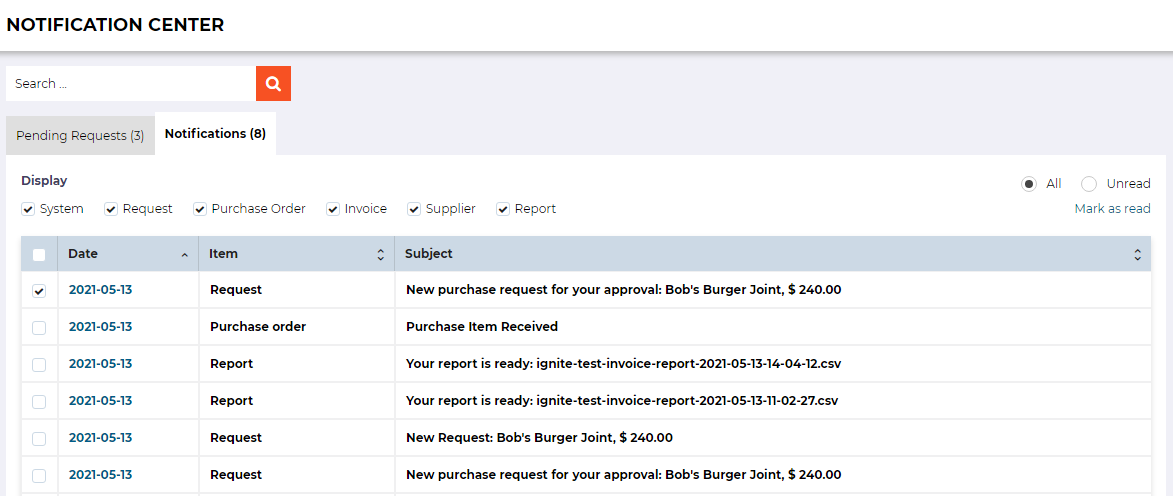Open date link of 11-02-27 report row
Image resolution: width=1173 pixels, height=496 pixels.
point(100,401)
